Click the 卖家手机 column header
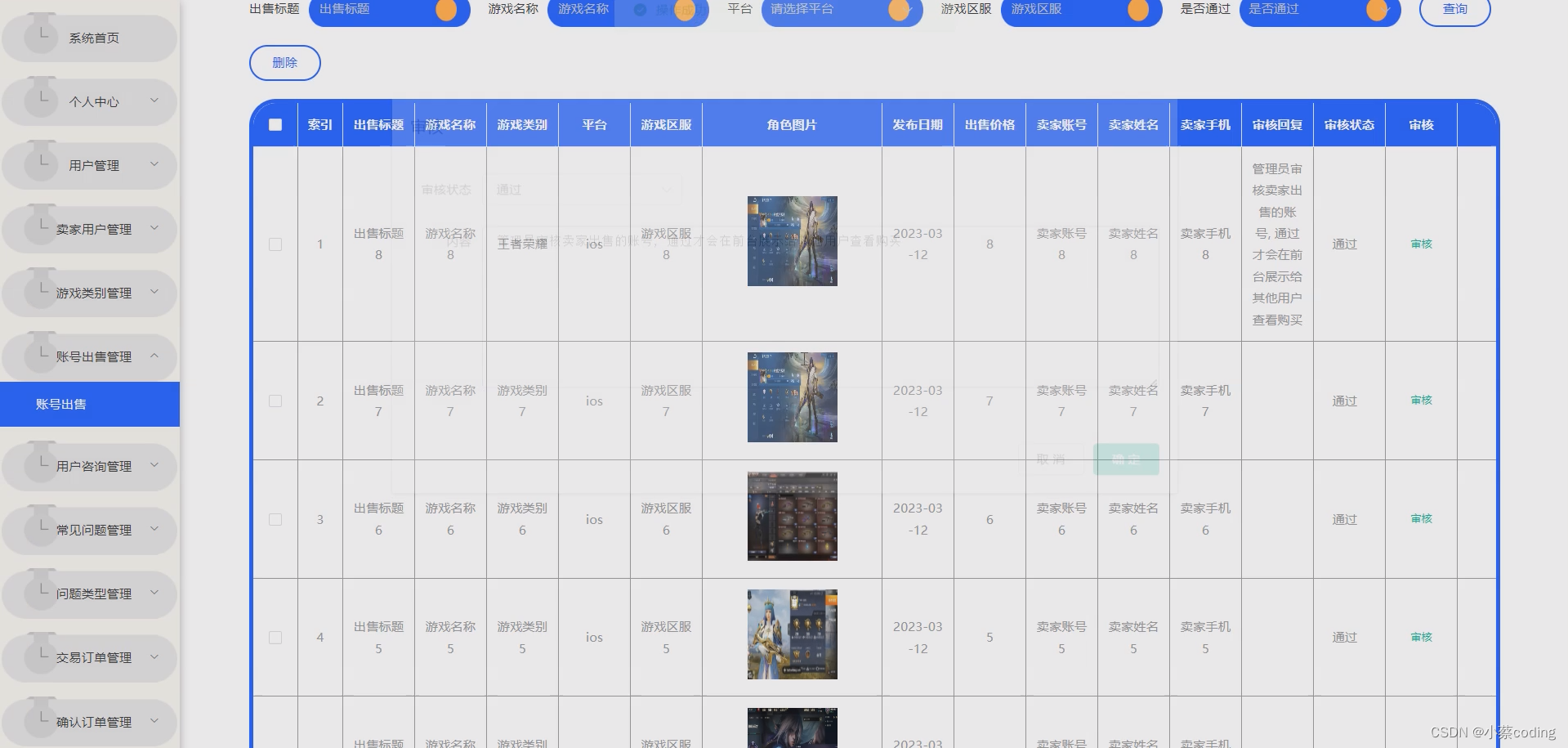Screen dimensions: 1568x748 pos(1205,125)
